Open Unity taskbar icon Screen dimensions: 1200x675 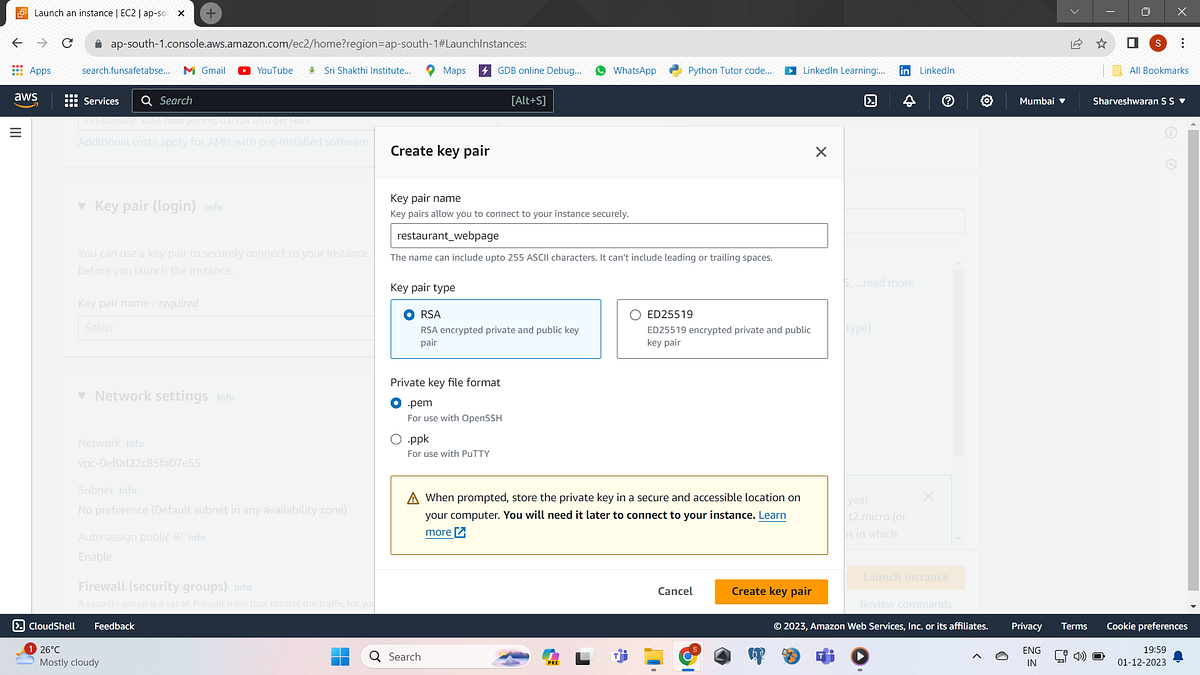(x=722, y=656)
